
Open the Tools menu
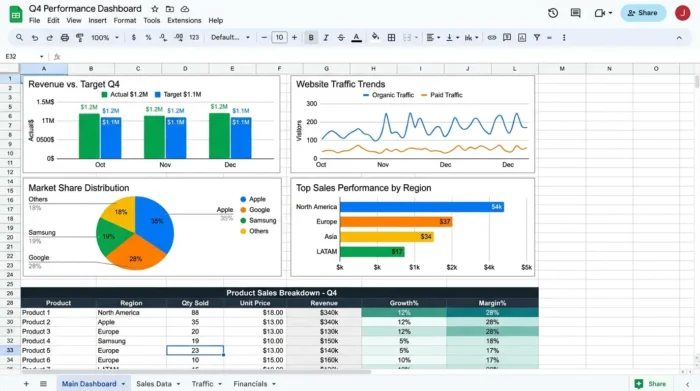click(151, 21)
